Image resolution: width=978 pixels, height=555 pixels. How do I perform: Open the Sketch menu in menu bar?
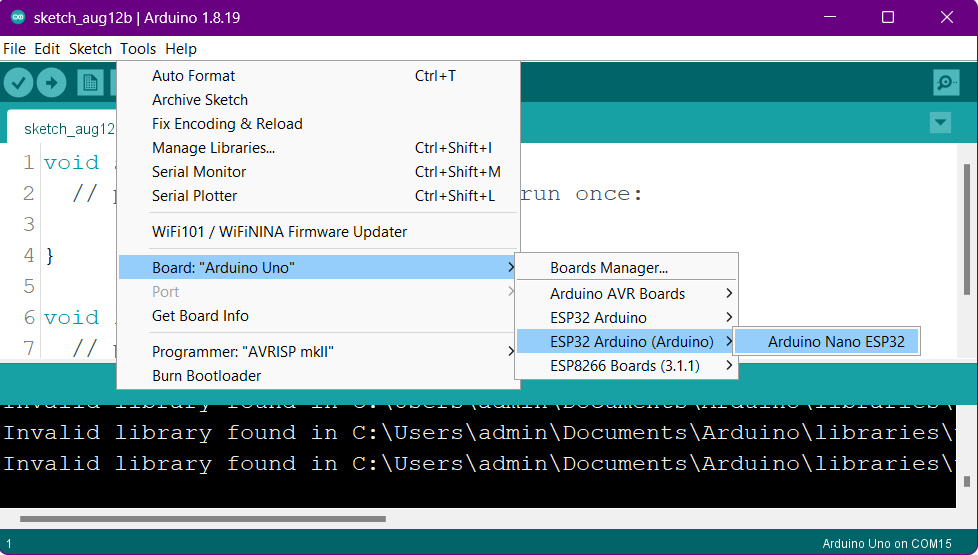click(x=90, y=49)
